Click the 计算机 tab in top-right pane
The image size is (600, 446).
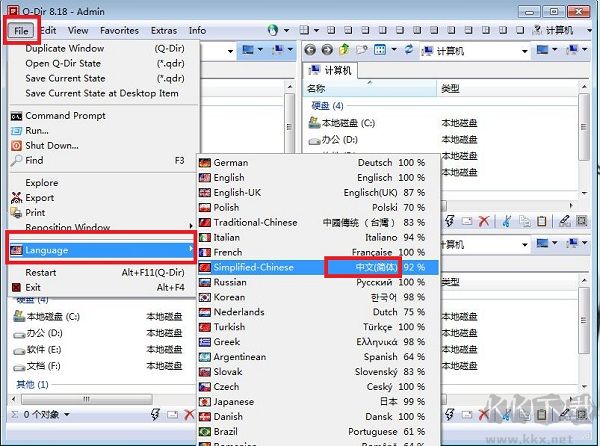331,70
